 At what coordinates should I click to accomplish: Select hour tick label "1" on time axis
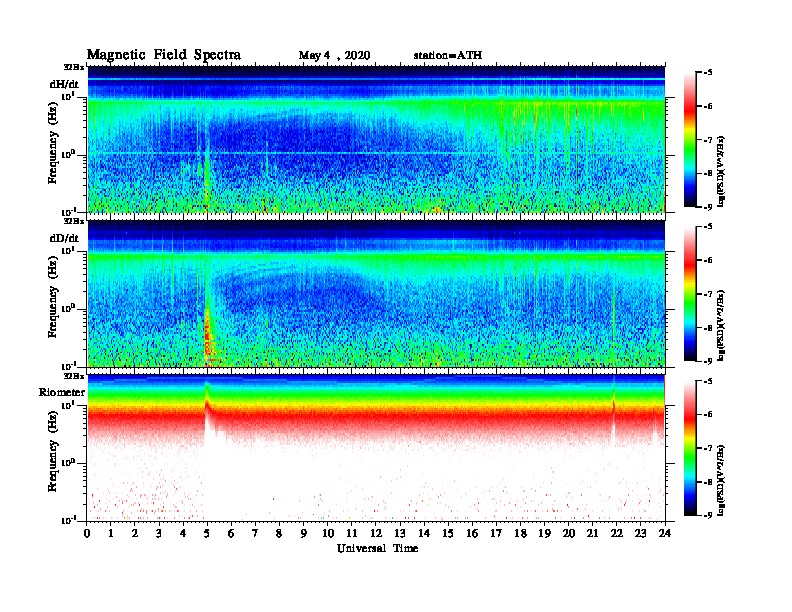tap(111, 533)
